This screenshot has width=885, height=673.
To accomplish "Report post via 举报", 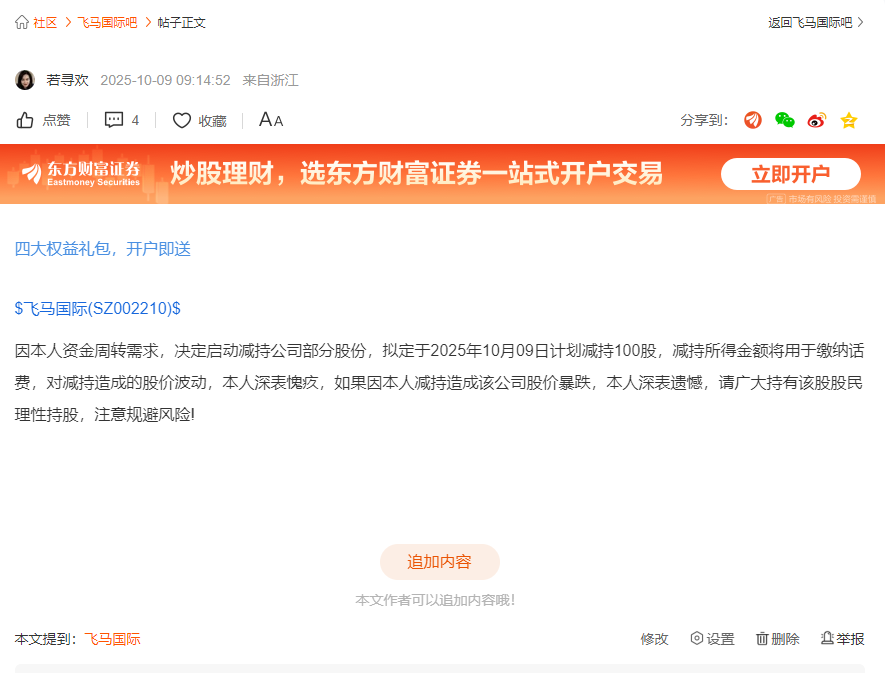I will pyautogui.click(x=843, y=639).
